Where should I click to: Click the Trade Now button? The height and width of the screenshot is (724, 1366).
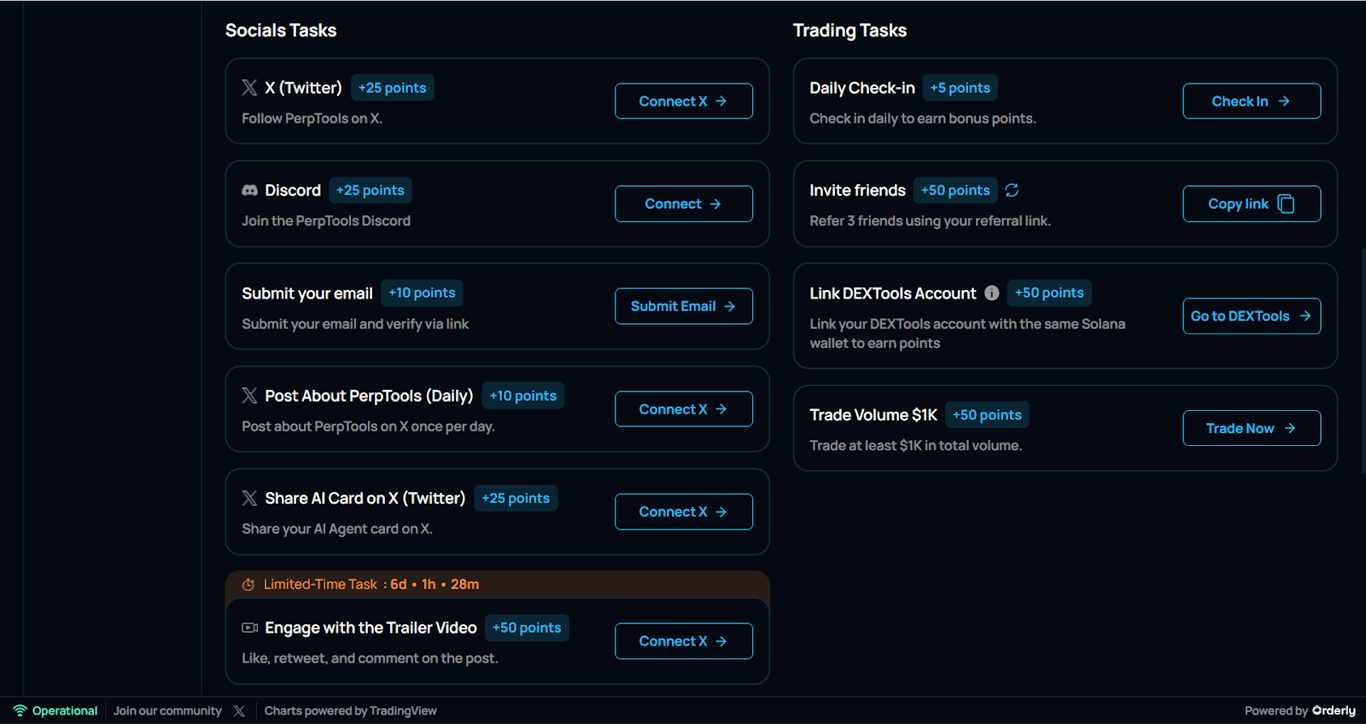point(1252,428)
